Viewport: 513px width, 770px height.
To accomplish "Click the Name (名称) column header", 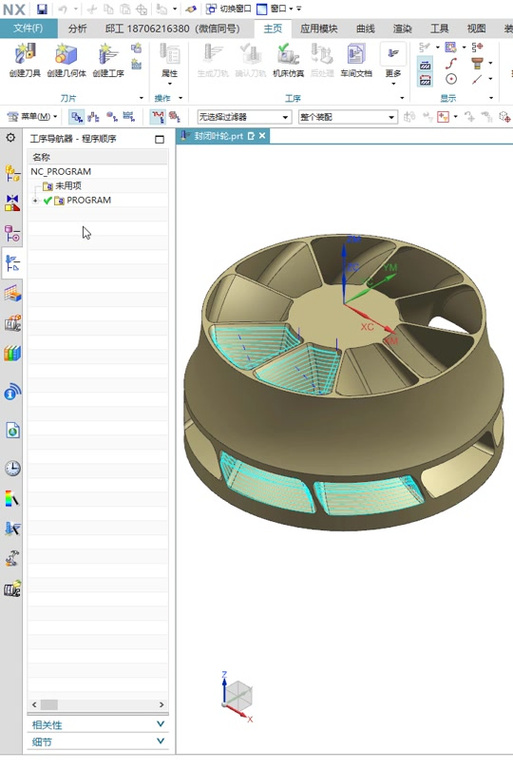I will [x=98, y=157].
